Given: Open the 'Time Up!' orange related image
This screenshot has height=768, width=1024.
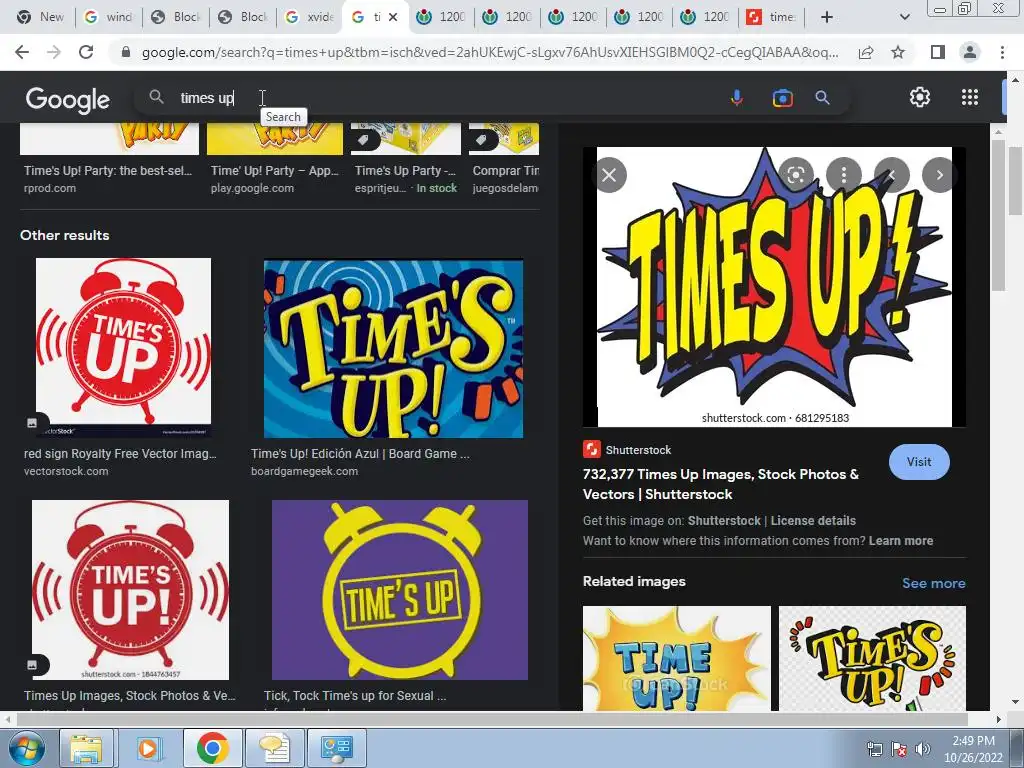Looking at the screenshot, I should [677, 658].
